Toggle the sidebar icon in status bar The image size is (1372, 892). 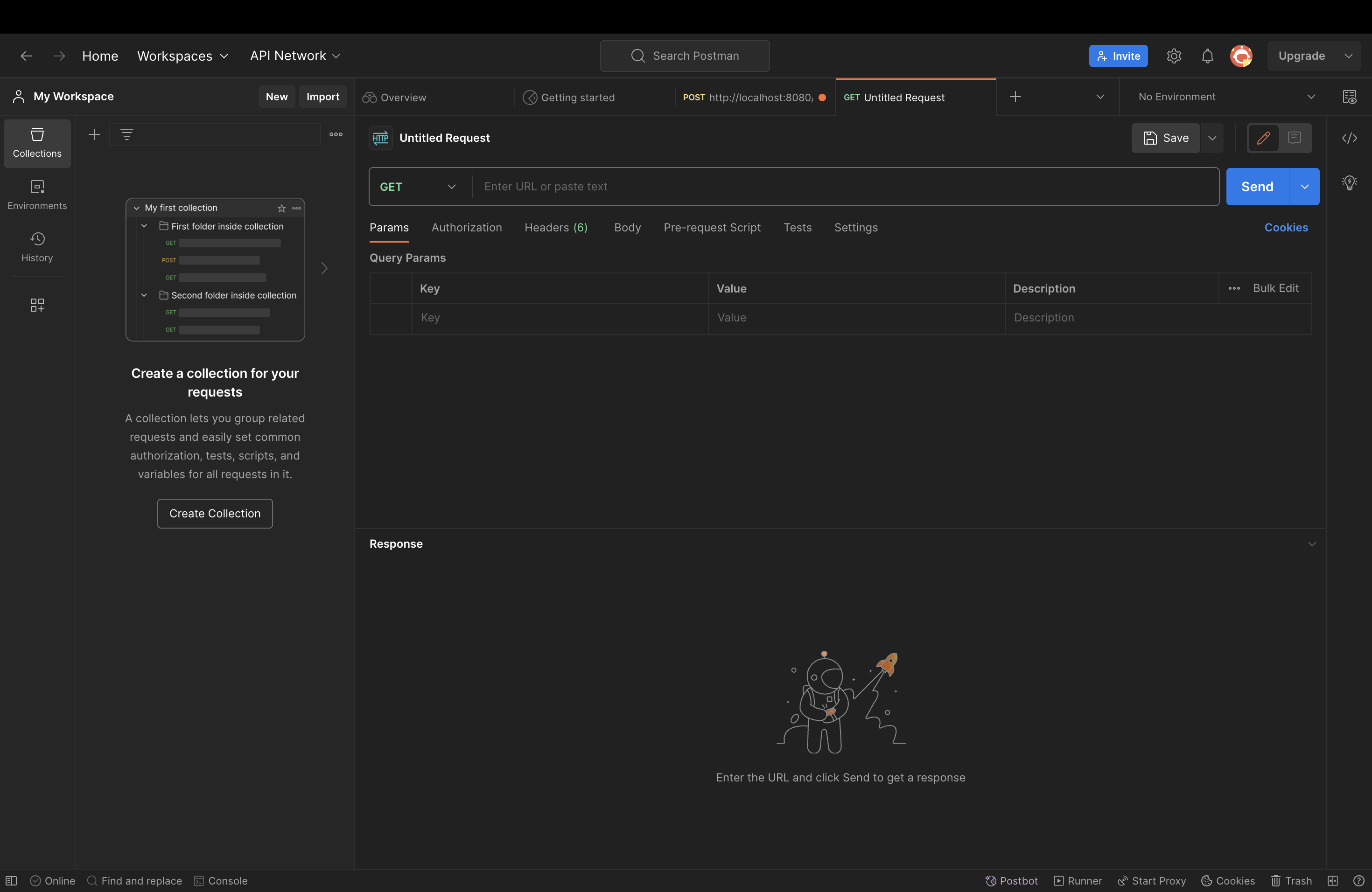(x=11, y=880)
